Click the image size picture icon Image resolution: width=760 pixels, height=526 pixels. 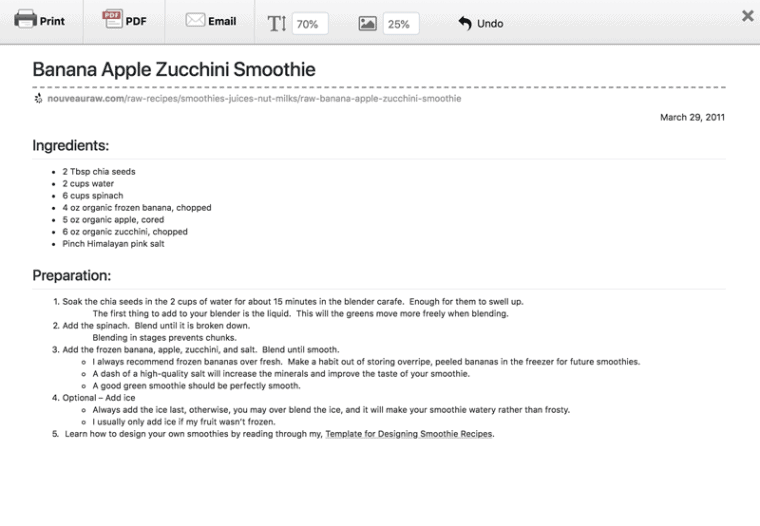pos(367,23)
